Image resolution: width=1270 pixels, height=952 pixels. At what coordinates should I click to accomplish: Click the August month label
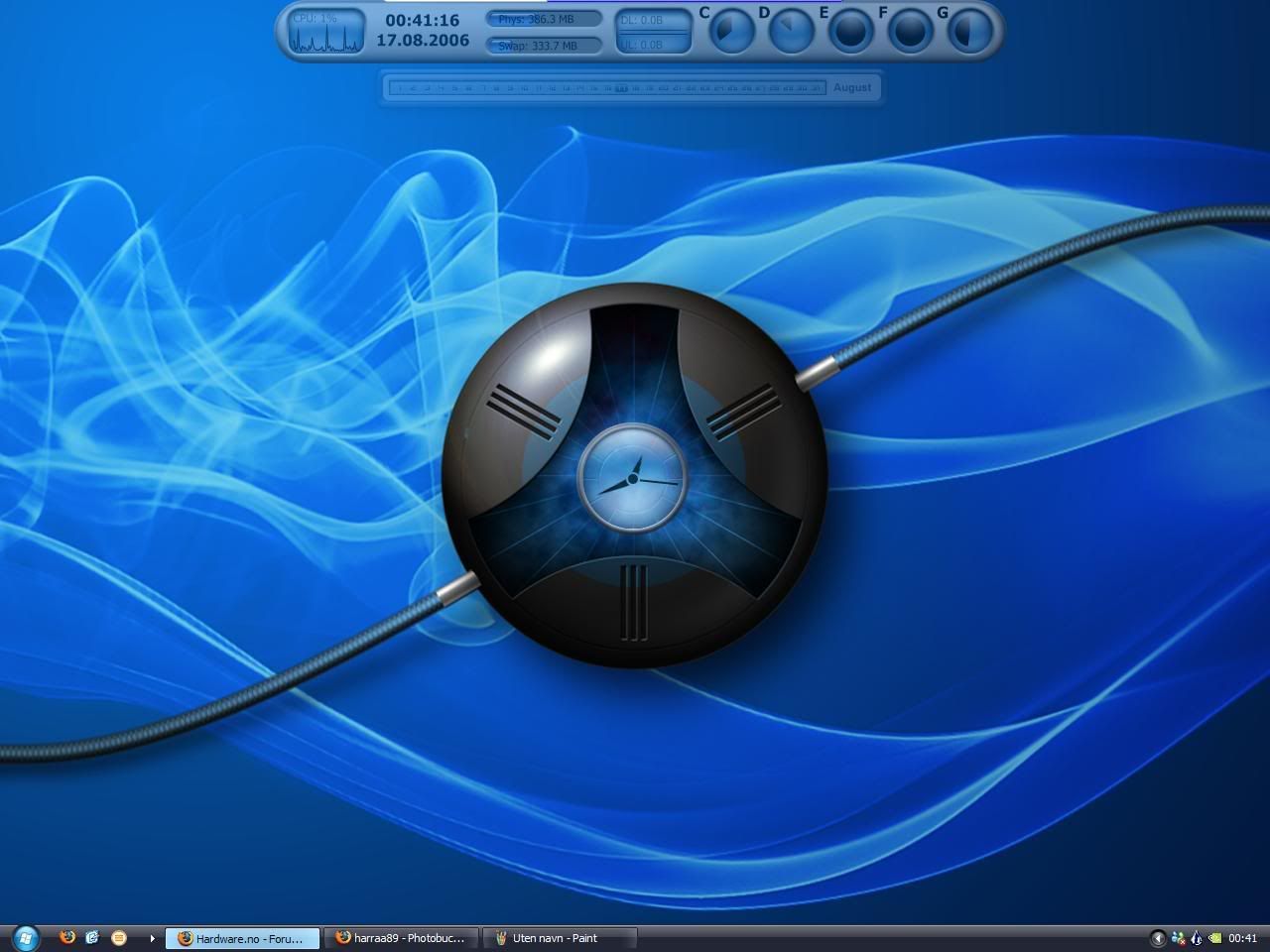(x=852, y=87)
